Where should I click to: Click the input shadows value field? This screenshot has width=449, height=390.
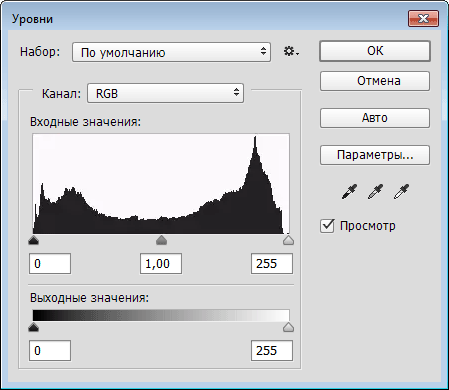(50, 264)
